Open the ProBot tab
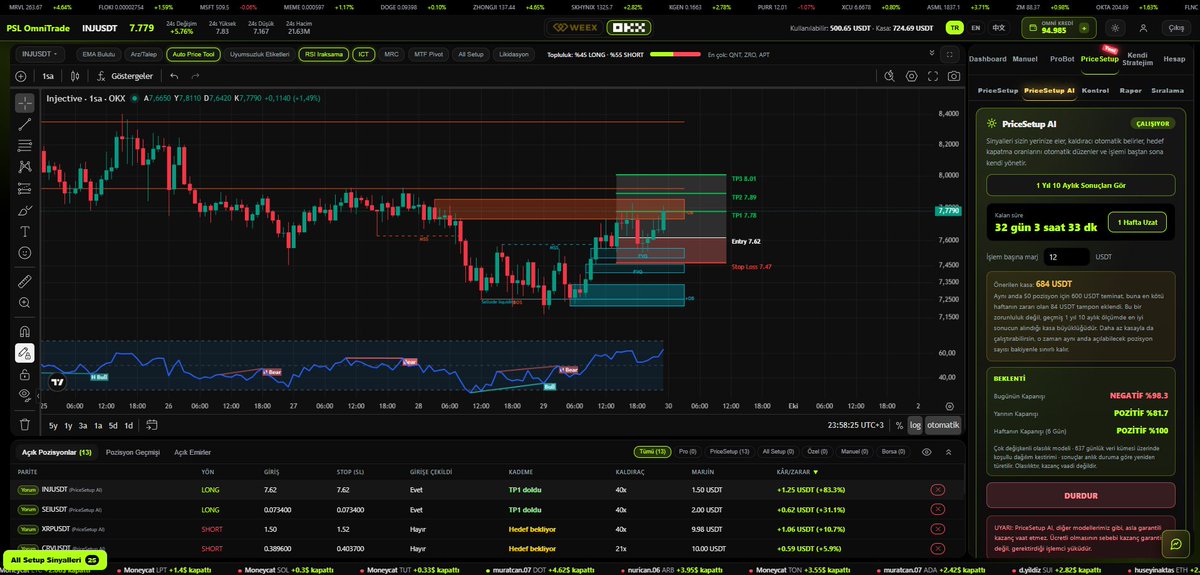Image resolution: width=1200 pixels, height=575 pixels. pos(1060,59)
